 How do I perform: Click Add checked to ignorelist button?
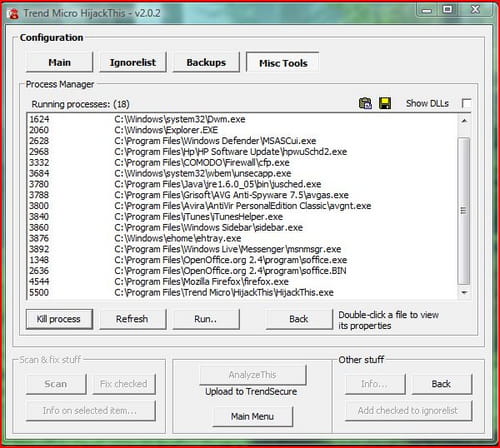tap(408, 411)
